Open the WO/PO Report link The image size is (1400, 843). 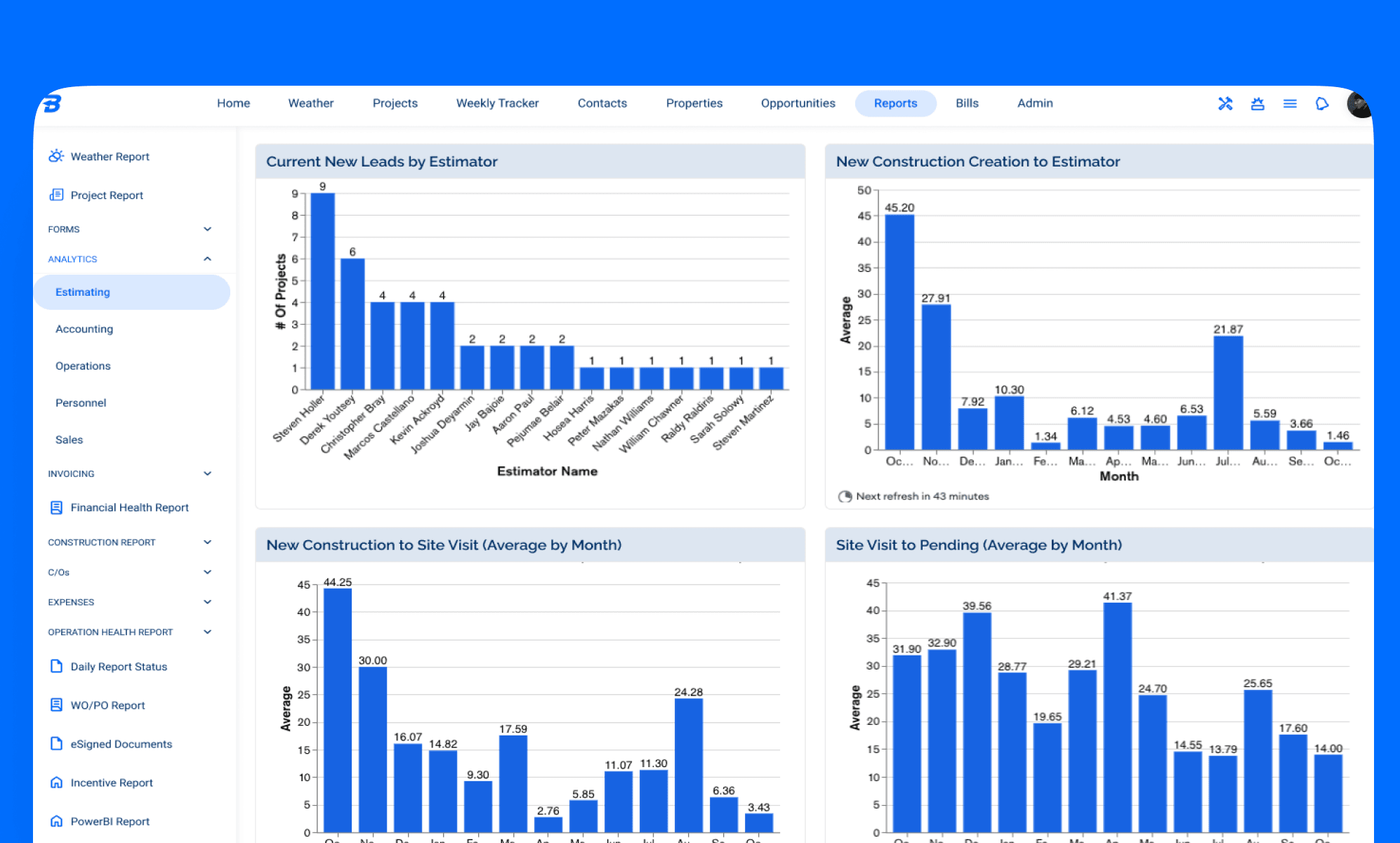[x=107, y=705]
